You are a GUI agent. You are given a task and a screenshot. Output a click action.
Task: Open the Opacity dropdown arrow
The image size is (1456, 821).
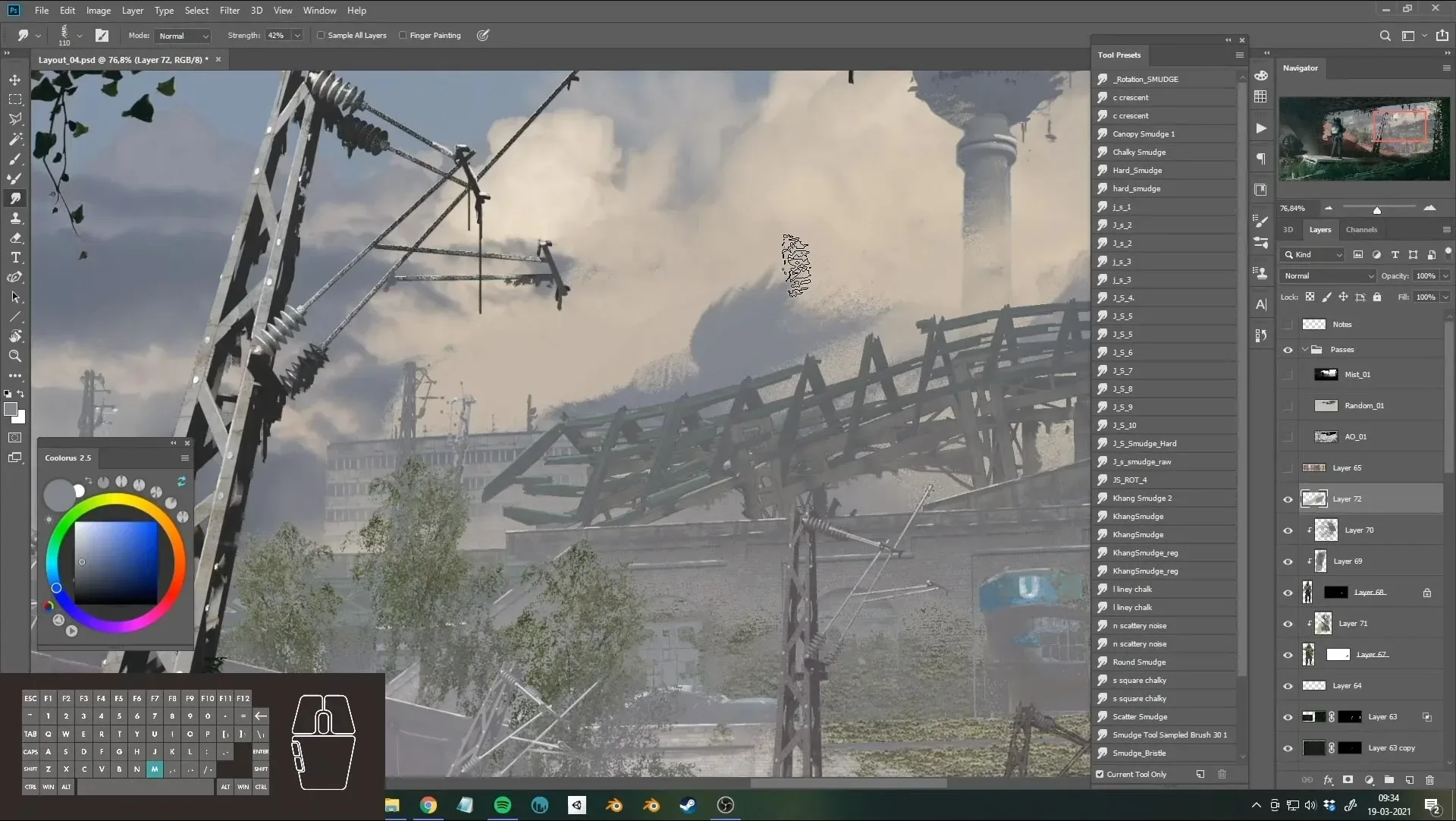pyautogui.click(x=1445, y=276)
